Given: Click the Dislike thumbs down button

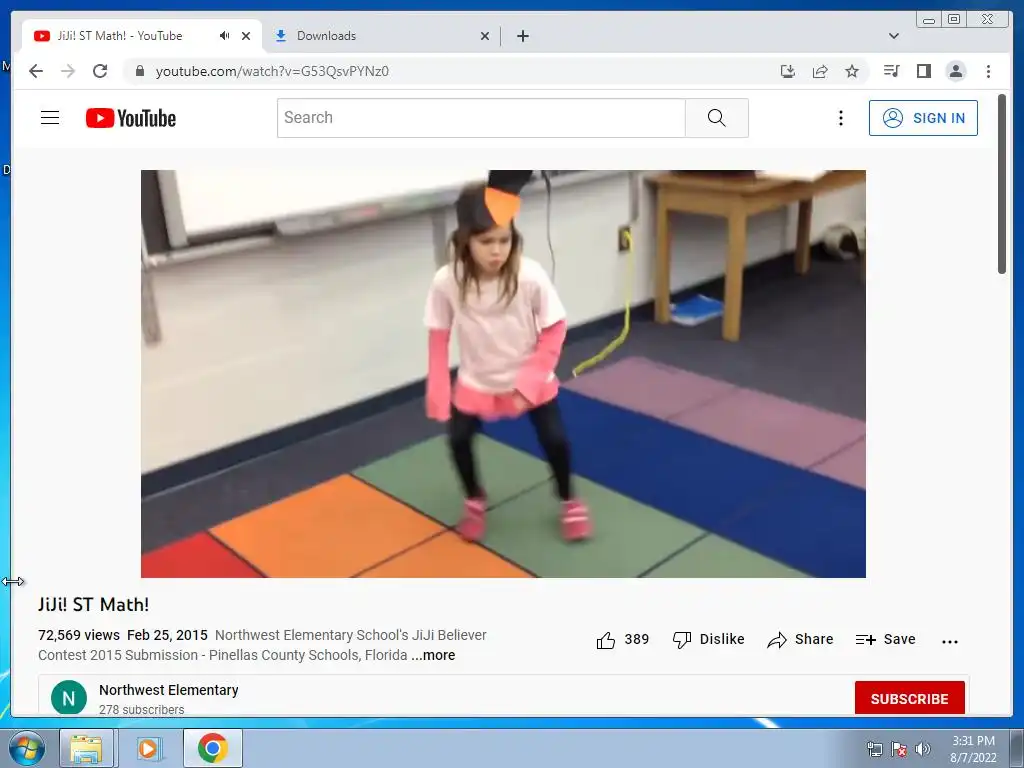Looking at the screenshot, I should (x=709, y=639).
